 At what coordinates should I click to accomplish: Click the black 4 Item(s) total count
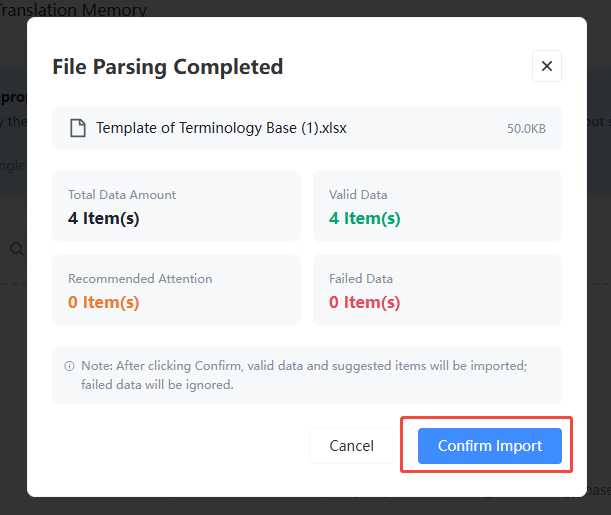coord(104,218)
